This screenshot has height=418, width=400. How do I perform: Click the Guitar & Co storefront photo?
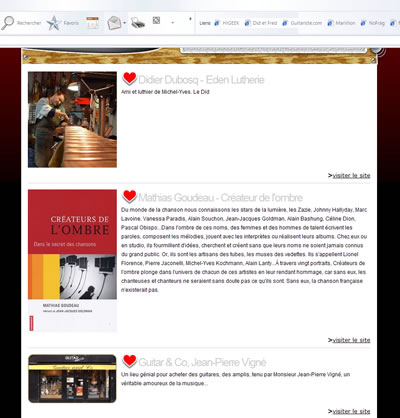coord(72,379)
